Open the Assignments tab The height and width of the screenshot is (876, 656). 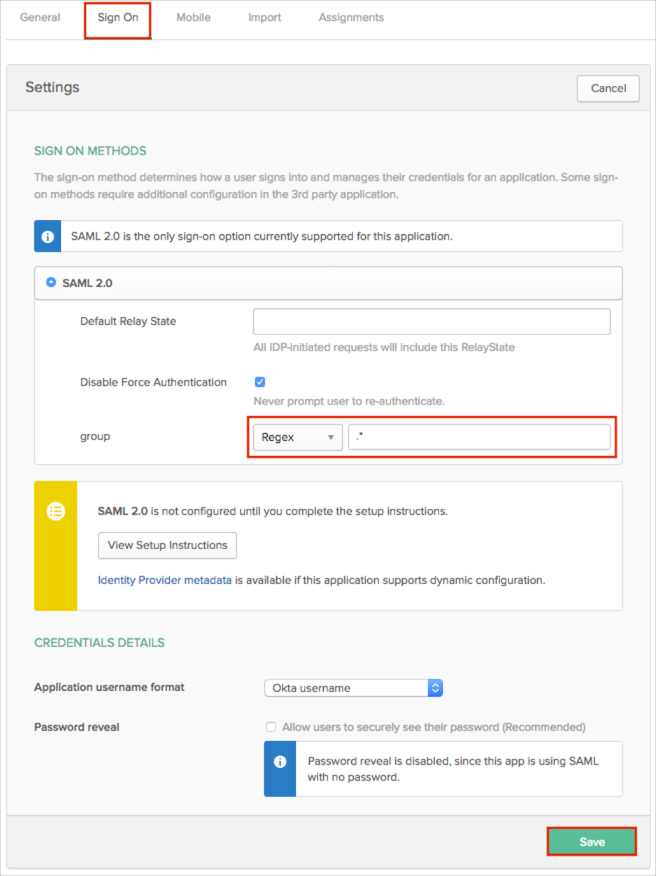(351, 18)
